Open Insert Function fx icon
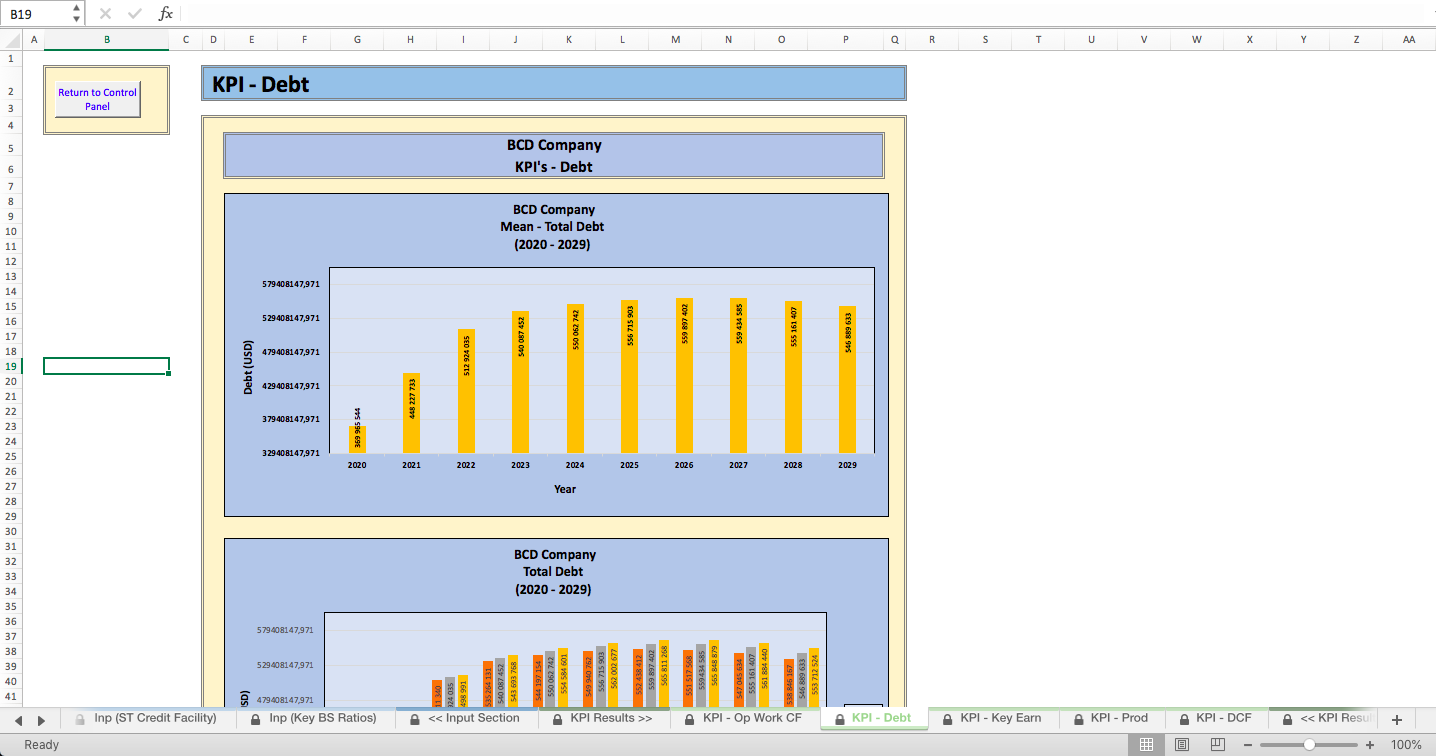 [166, 14]
